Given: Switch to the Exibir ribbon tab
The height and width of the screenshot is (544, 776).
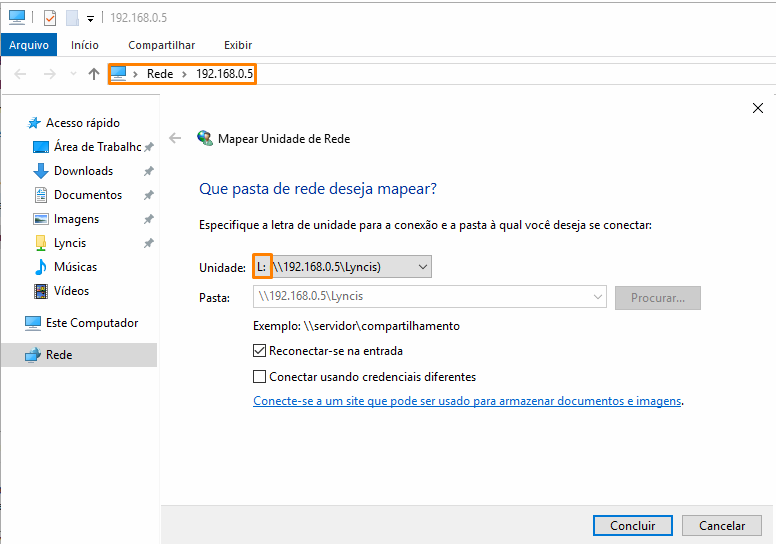Looking at the screenshot, I should pos(238,45).
